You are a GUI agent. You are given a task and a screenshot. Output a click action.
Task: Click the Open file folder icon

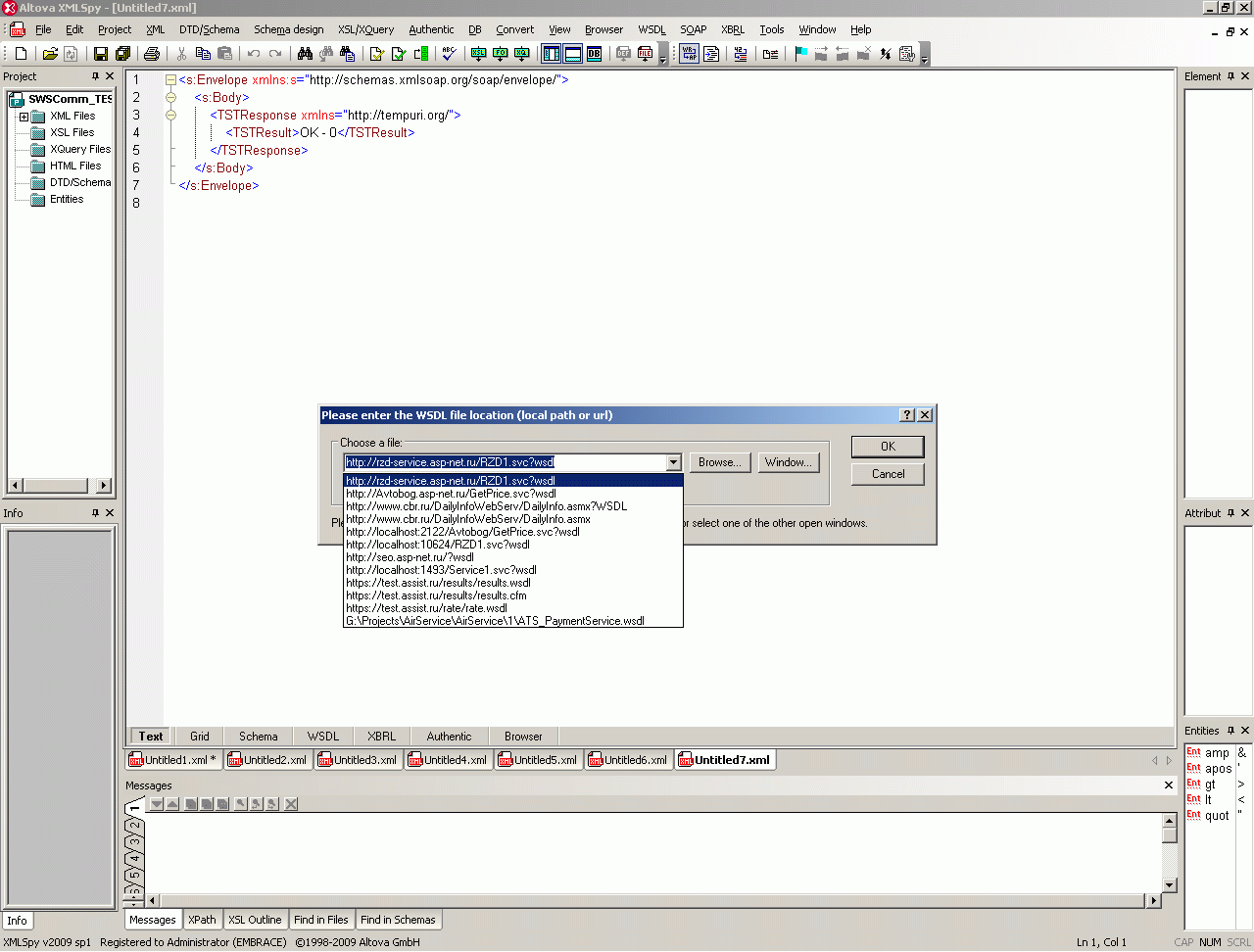[50, 54]
